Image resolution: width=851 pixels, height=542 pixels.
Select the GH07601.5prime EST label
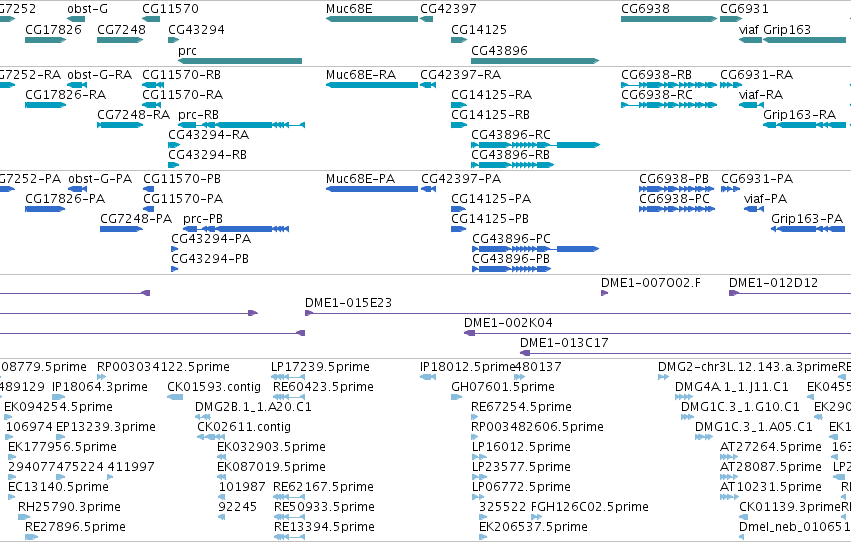(503, 387)
